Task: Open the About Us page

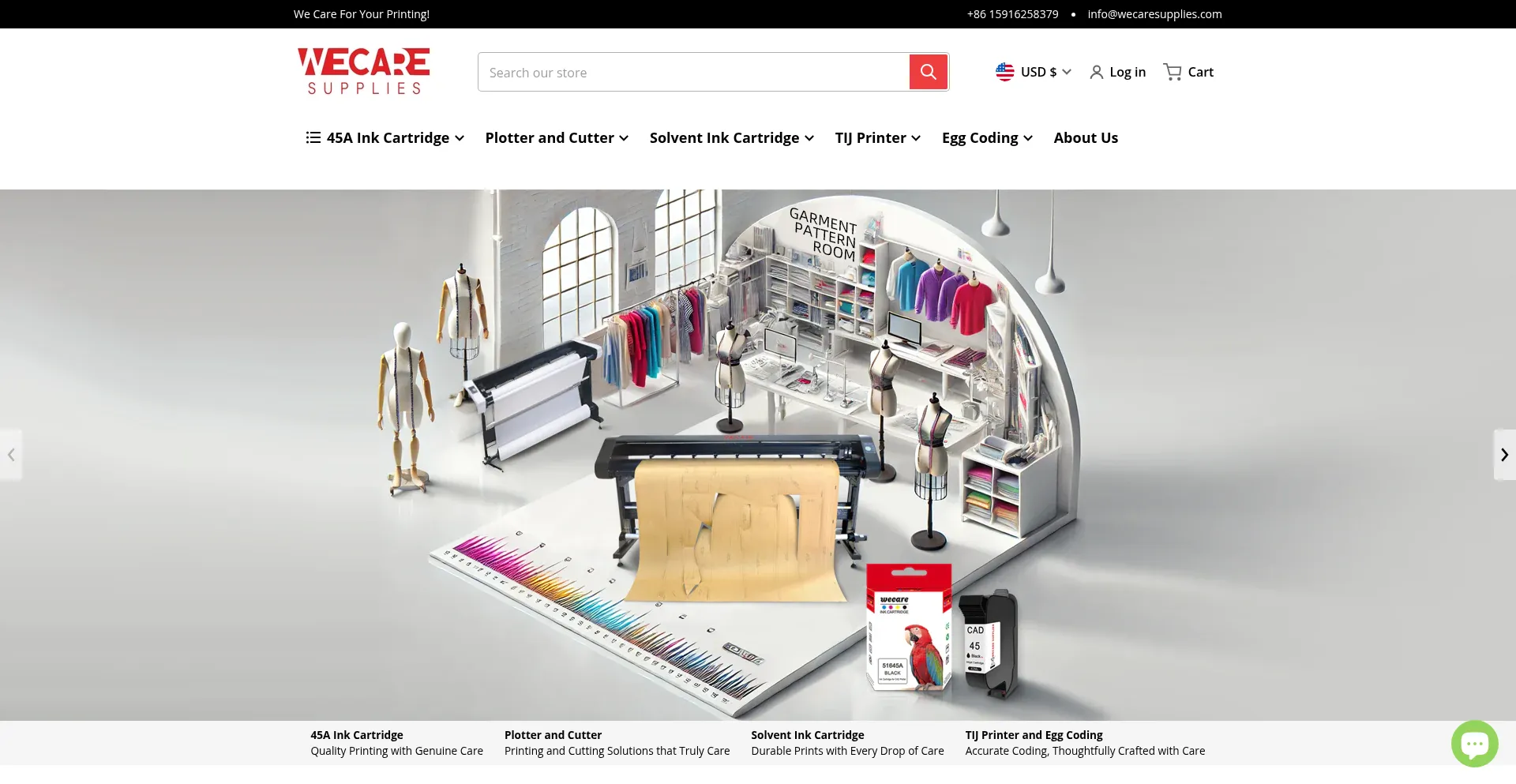Action: [1086, 138]
